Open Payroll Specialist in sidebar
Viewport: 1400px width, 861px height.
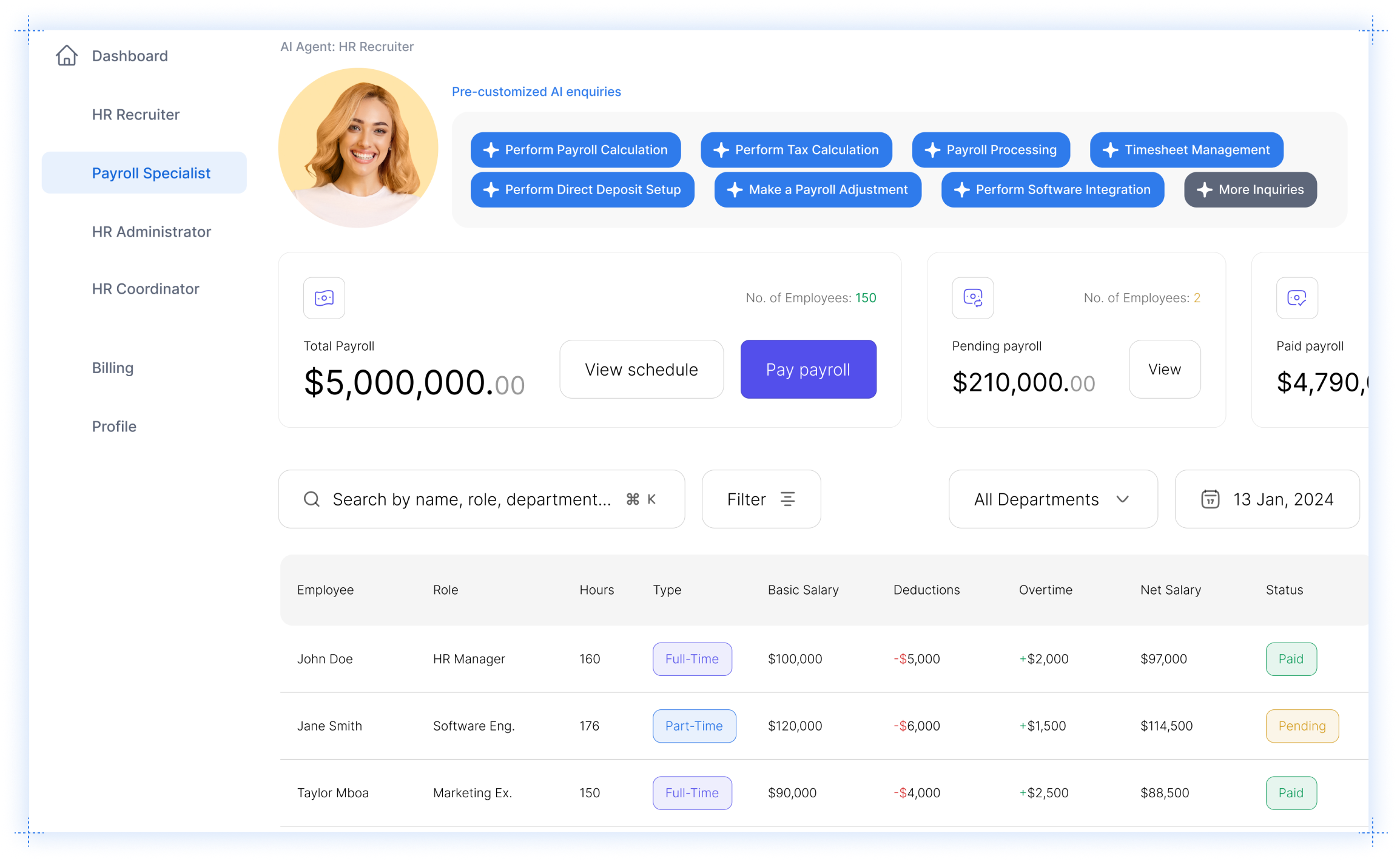(151, 173)
